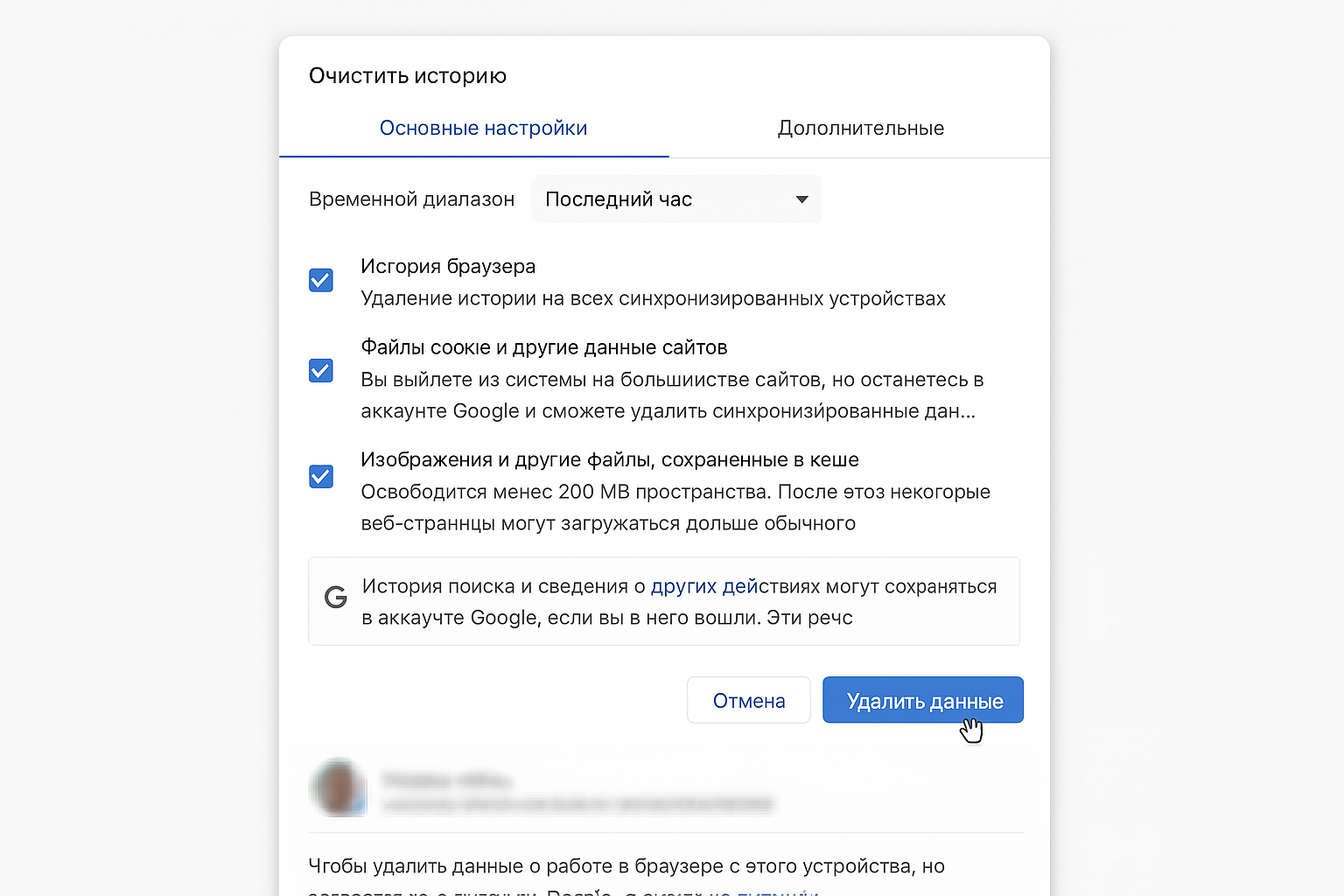This screenshot has width=1344, height=896.
Task: Click the Отмена button
Action: pos(748,700)
